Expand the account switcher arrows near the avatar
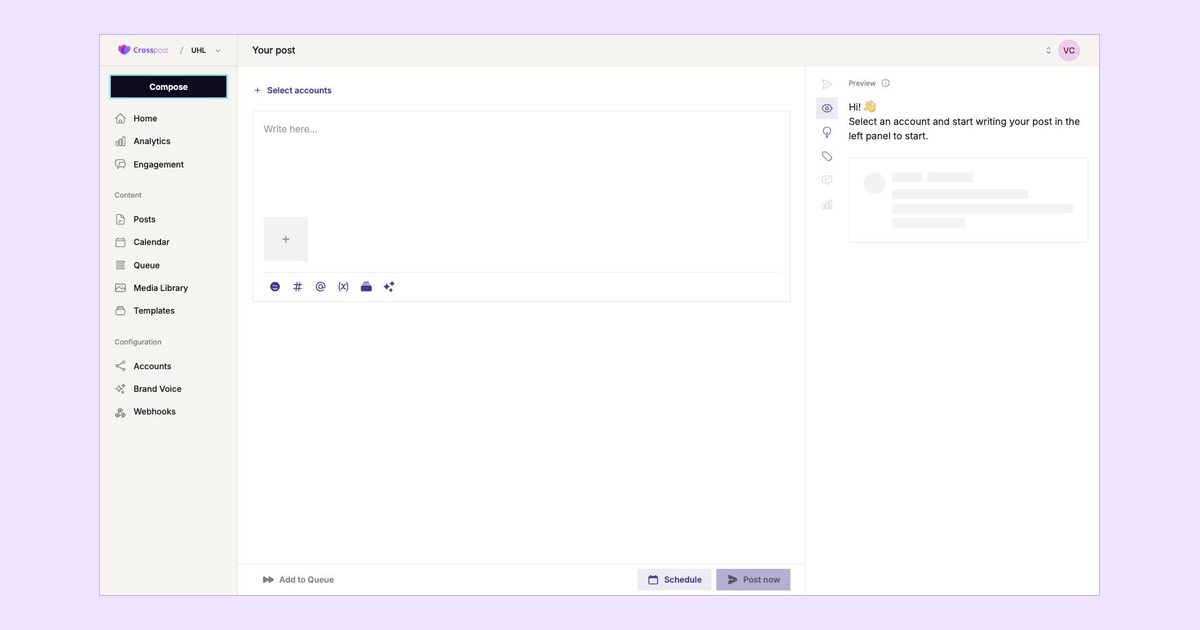The image size is (1200, 630). [1049, 50]
